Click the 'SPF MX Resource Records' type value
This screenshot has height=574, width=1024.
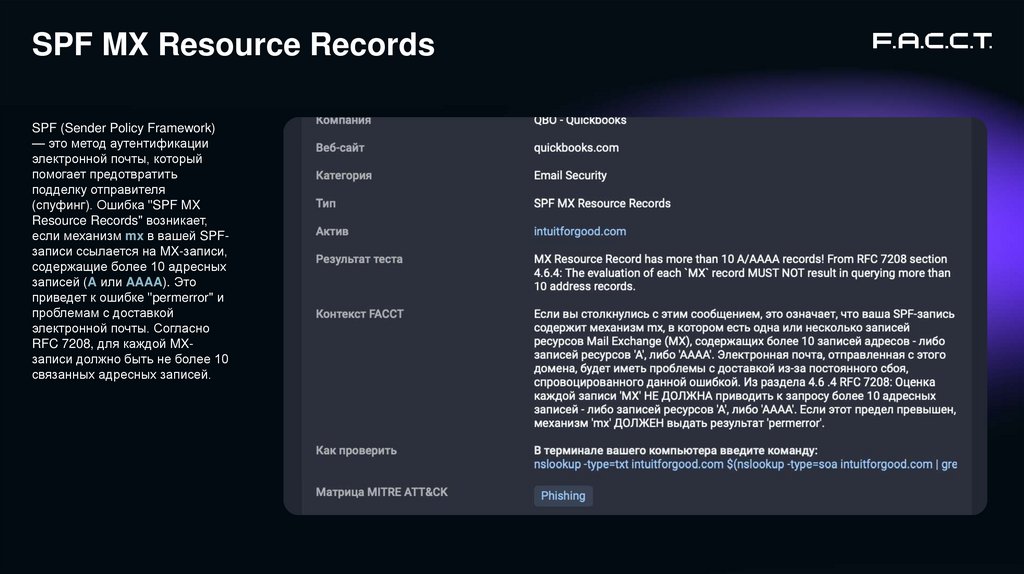pyautogui.click(x=602, y=203)
